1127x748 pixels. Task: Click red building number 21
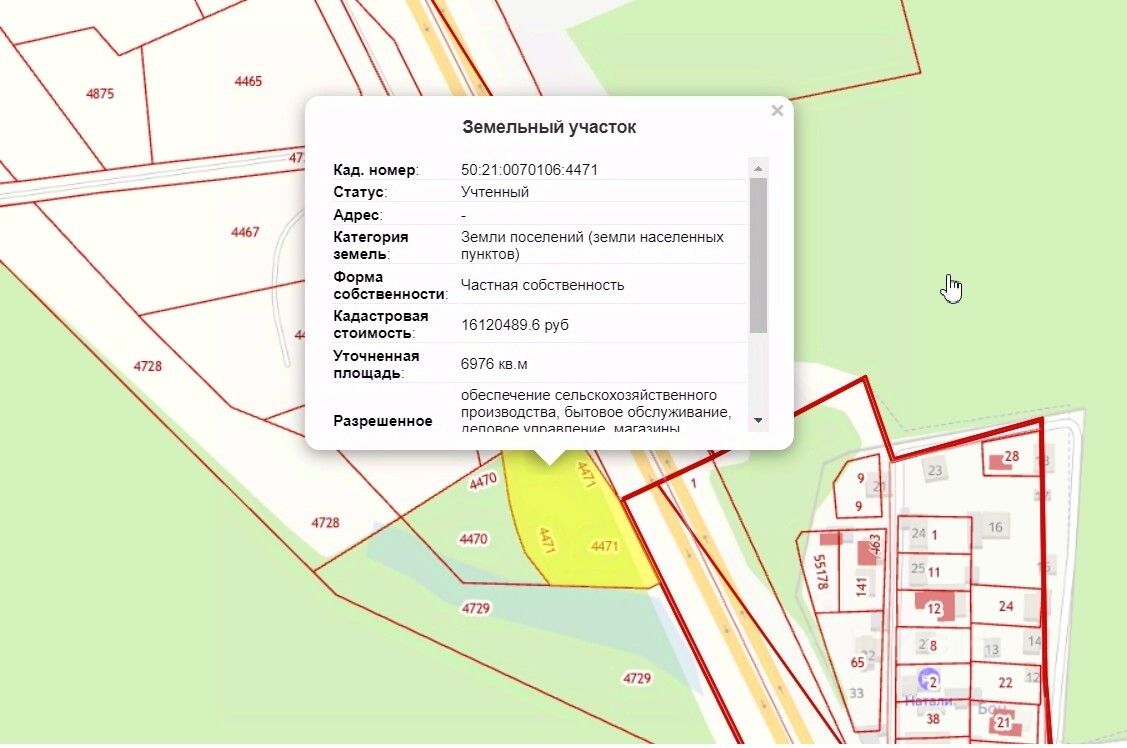coord(1003,723)
